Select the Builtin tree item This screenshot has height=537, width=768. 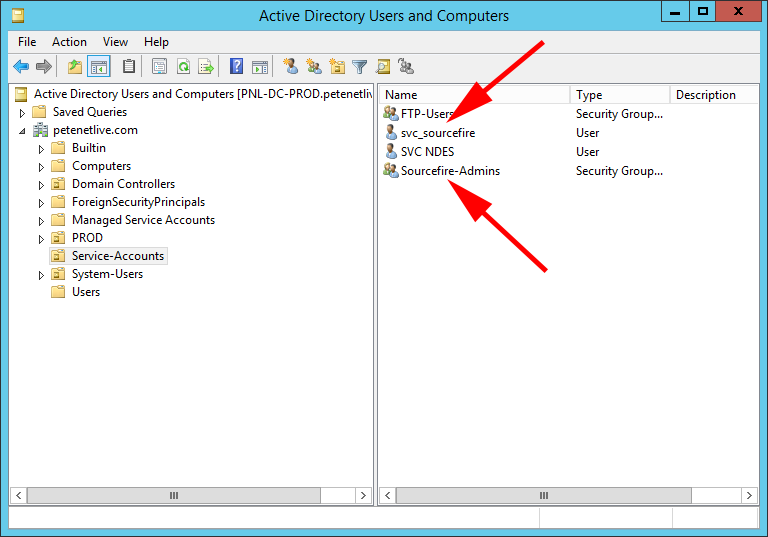[x=89, y=148]
